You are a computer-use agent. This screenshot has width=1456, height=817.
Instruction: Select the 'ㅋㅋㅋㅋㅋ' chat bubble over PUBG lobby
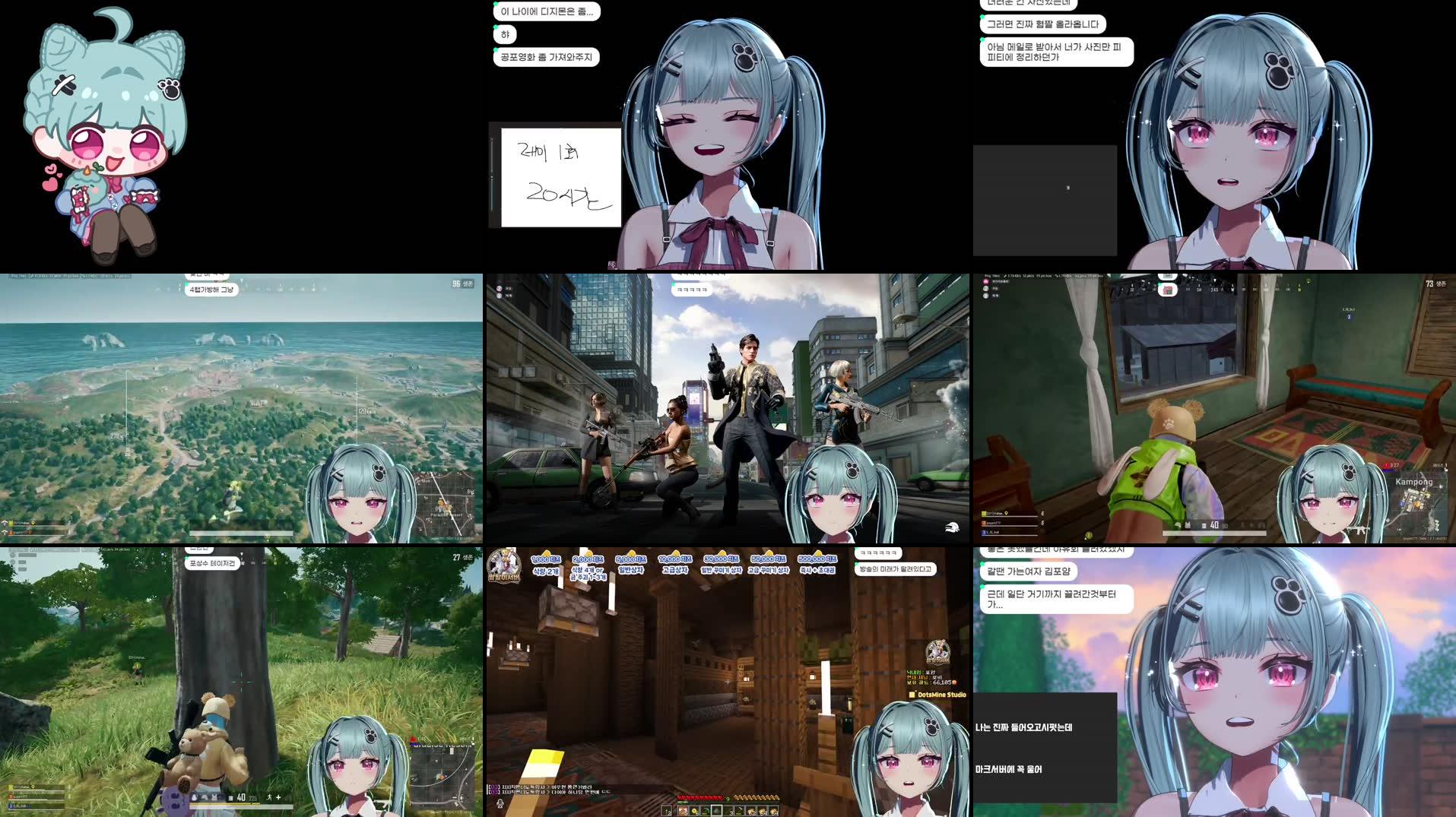692,290
